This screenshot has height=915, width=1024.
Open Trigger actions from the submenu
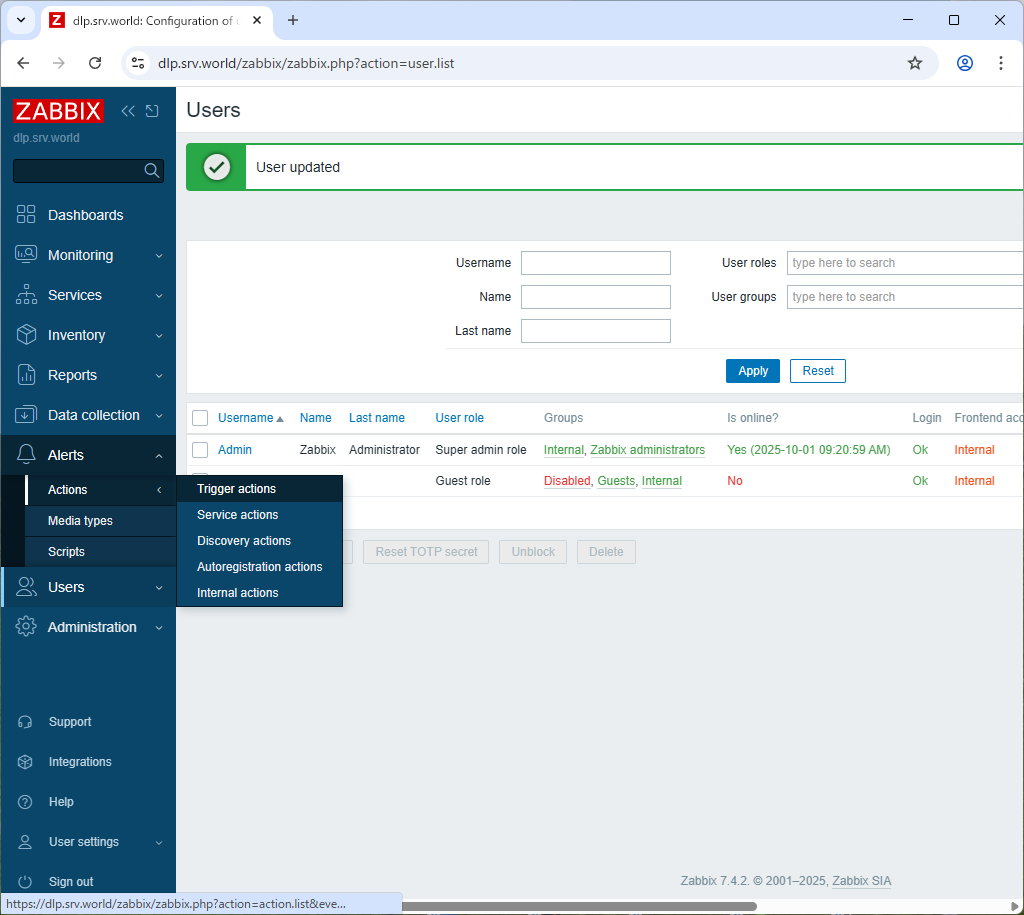(236, 489)
